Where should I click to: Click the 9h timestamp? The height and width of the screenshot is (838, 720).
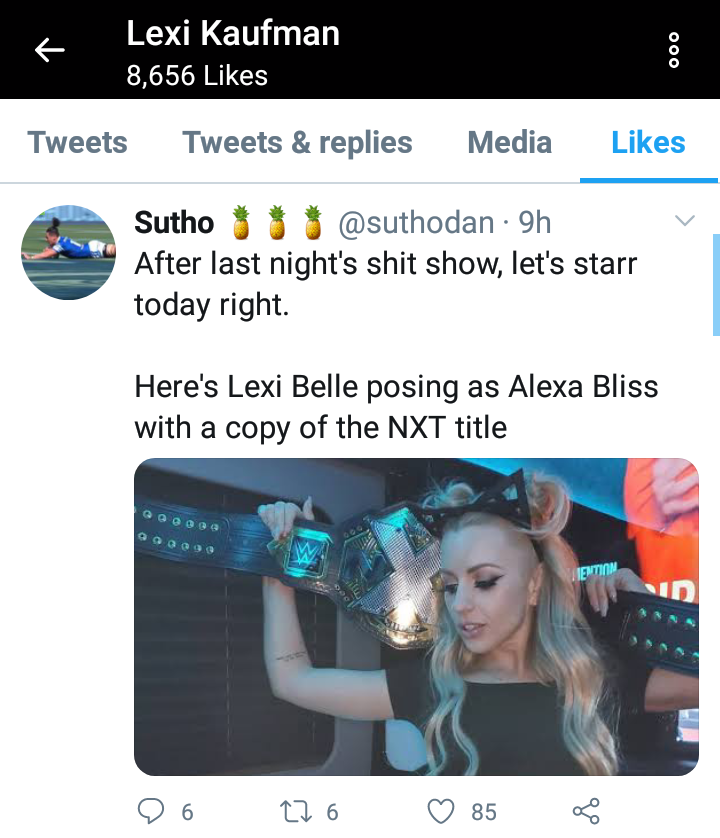click(x=535, y=222)
